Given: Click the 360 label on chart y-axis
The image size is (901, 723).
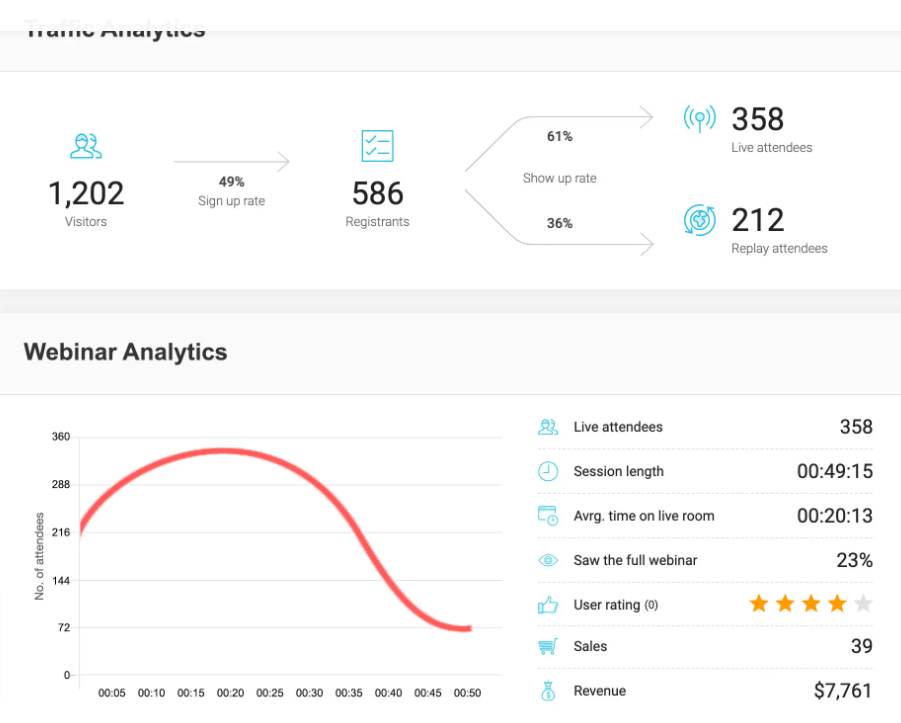Looking at the screenshot, I should pos(61,437).
